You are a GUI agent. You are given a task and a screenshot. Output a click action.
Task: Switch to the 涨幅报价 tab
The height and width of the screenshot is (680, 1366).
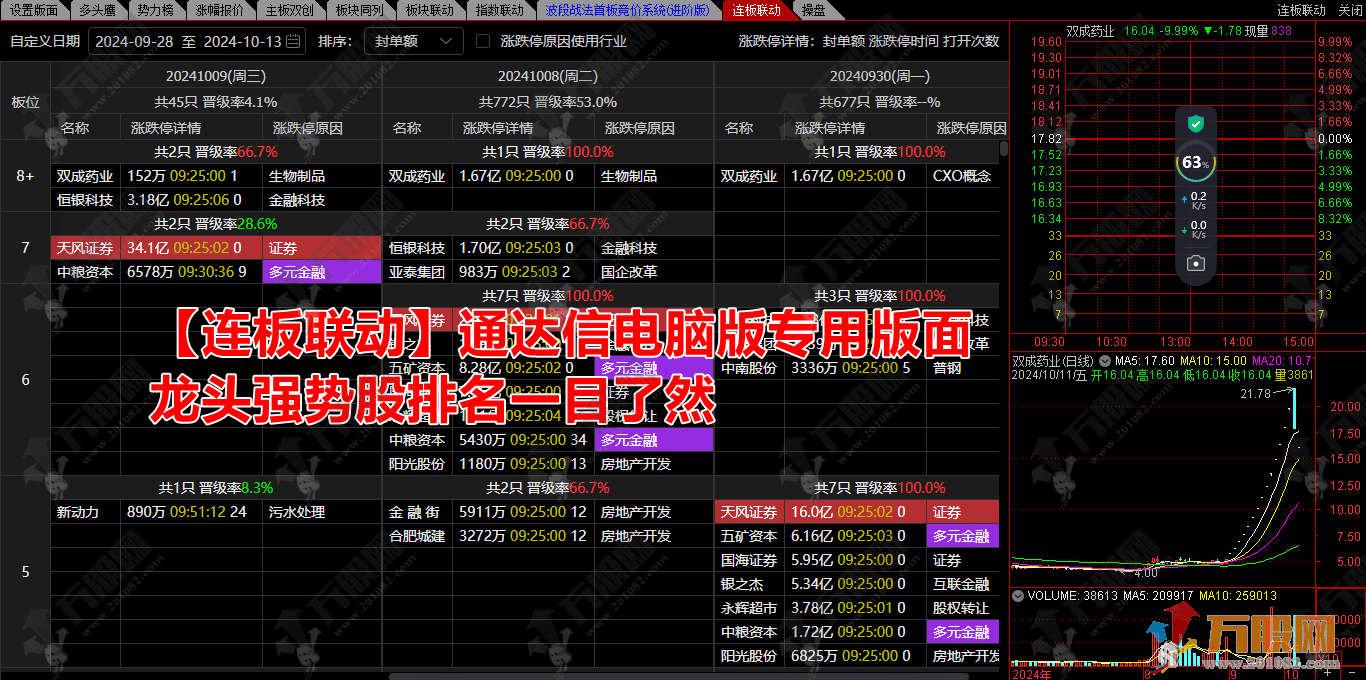[219, 10]
